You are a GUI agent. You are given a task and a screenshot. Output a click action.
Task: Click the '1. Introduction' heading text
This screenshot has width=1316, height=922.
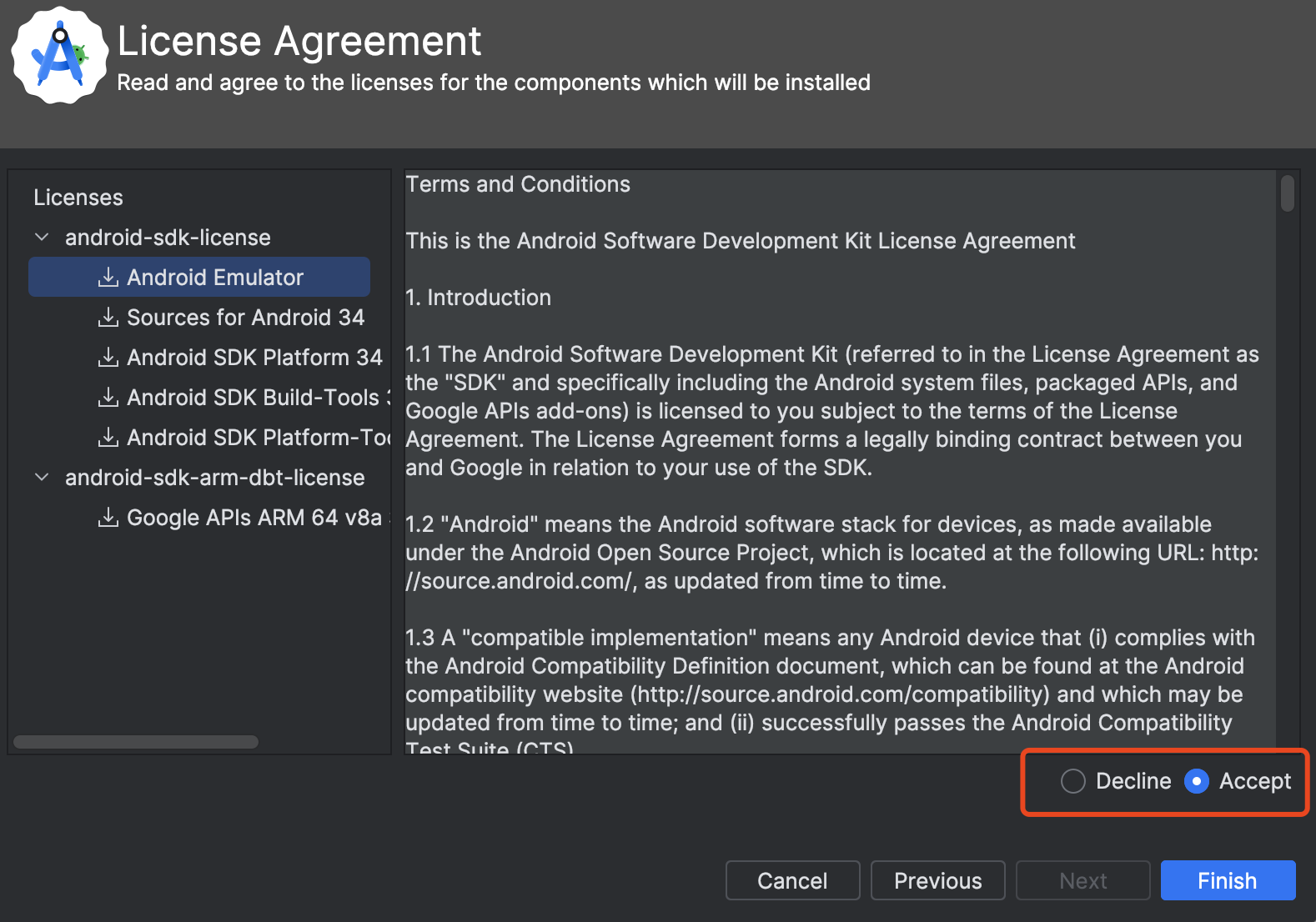[x=478, y=298]
